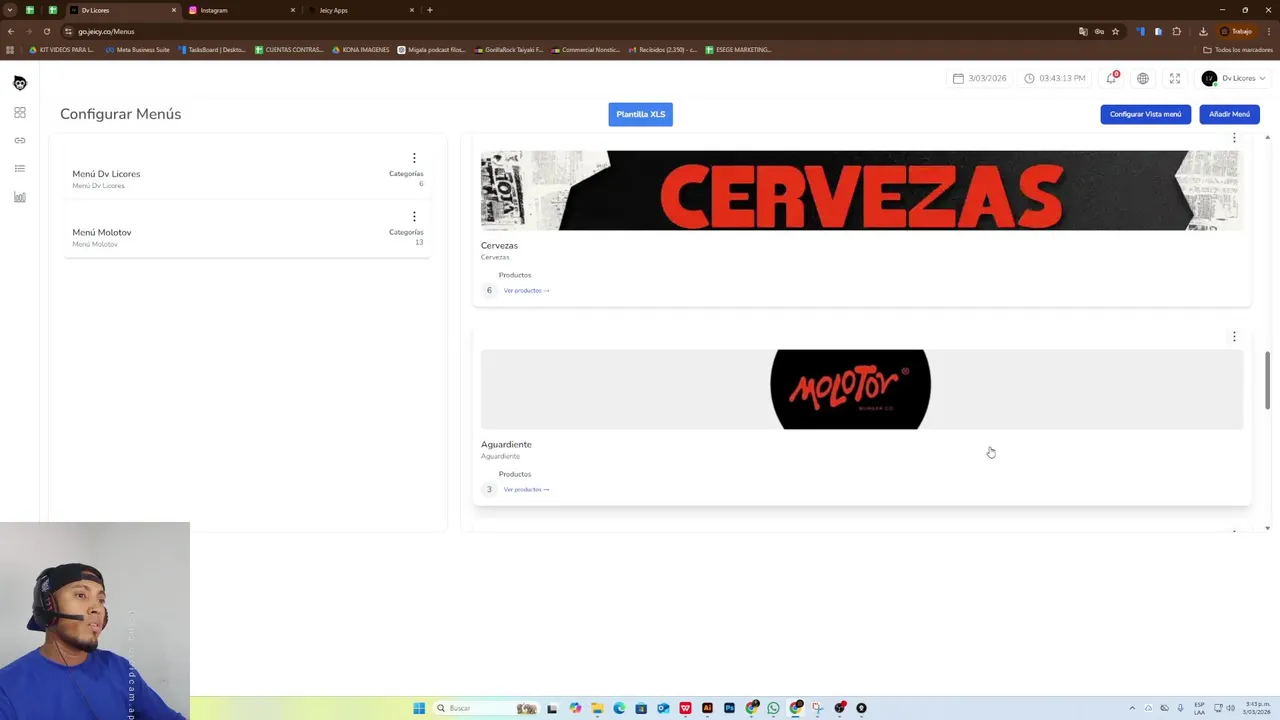Open options for Menú Molotov
The height and width of the screenshot is (720, 1280).
[414, 216]
